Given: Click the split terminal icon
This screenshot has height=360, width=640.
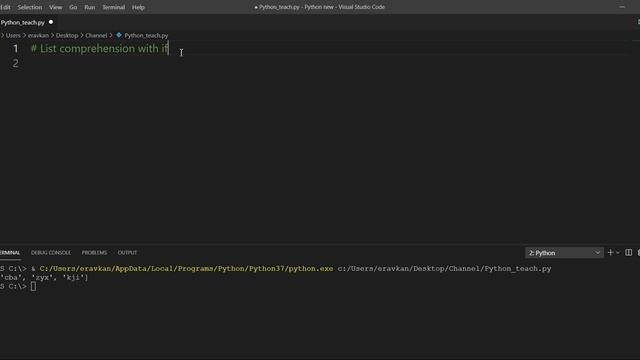Looking at the screenshot, I should tap(629, 253).
